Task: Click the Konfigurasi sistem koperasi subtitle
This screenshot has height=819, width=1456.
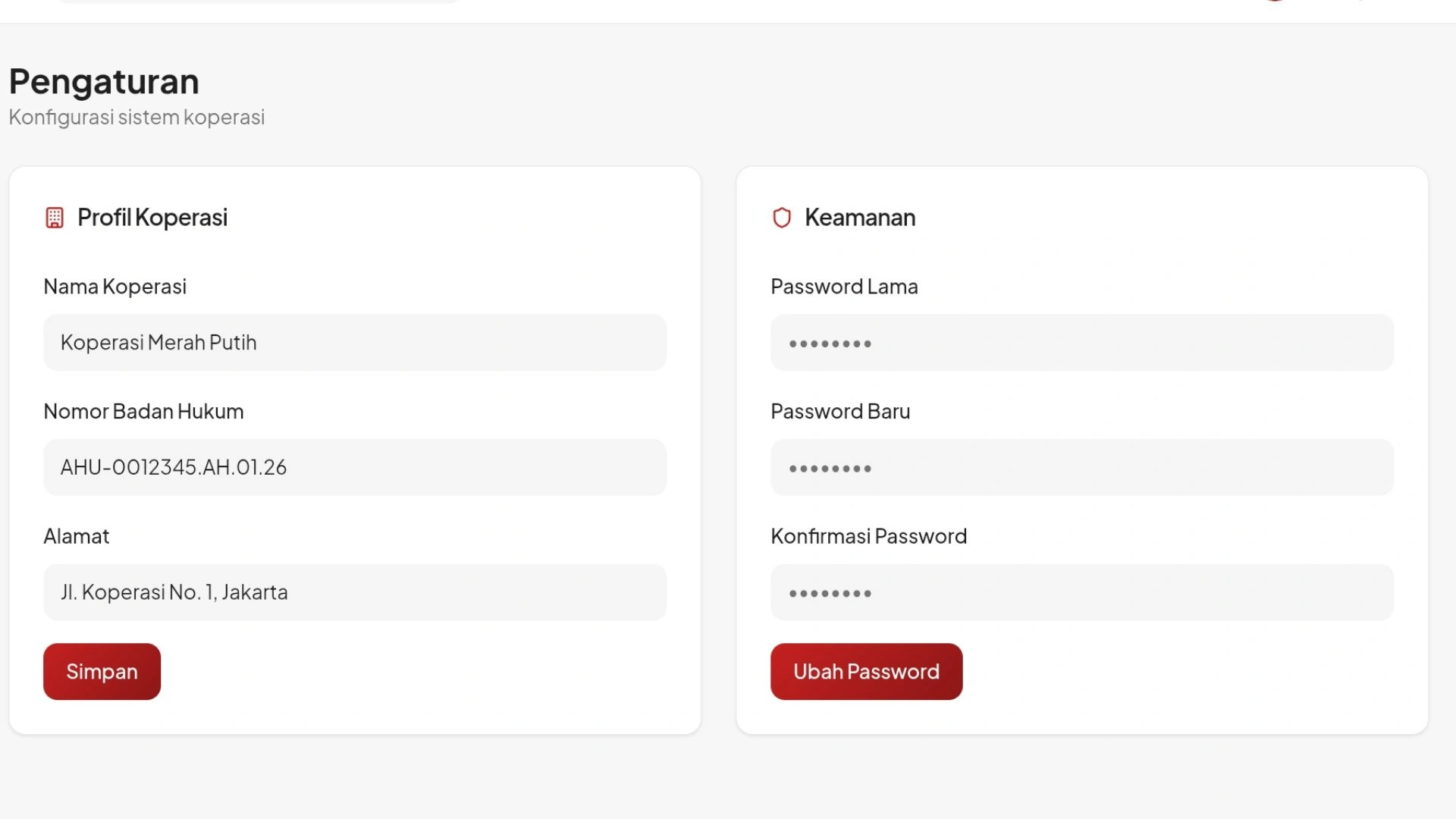Action: (x=136, y=118)
